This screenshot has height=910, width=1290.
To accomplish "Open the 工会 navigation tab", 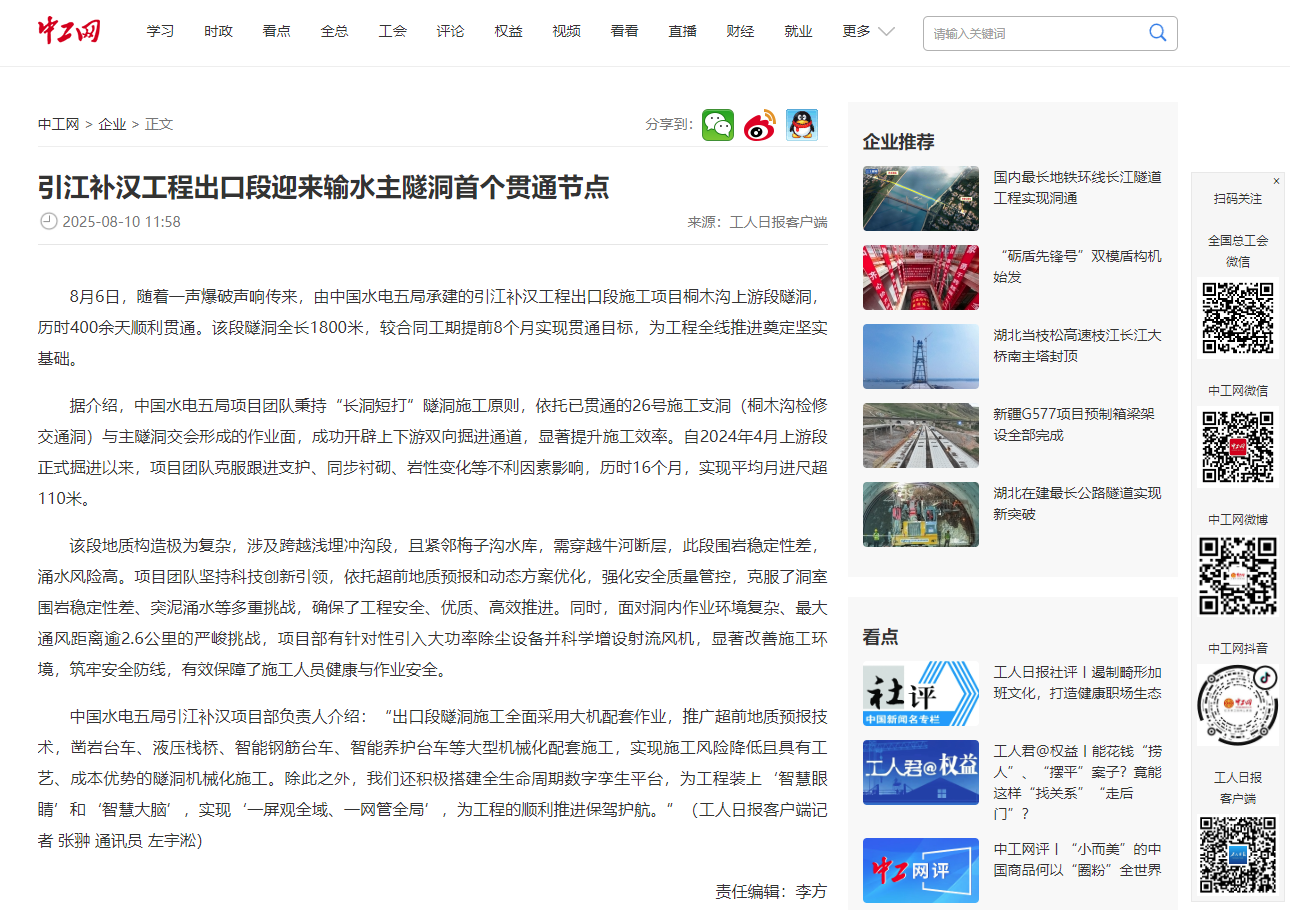I will 392,31.
